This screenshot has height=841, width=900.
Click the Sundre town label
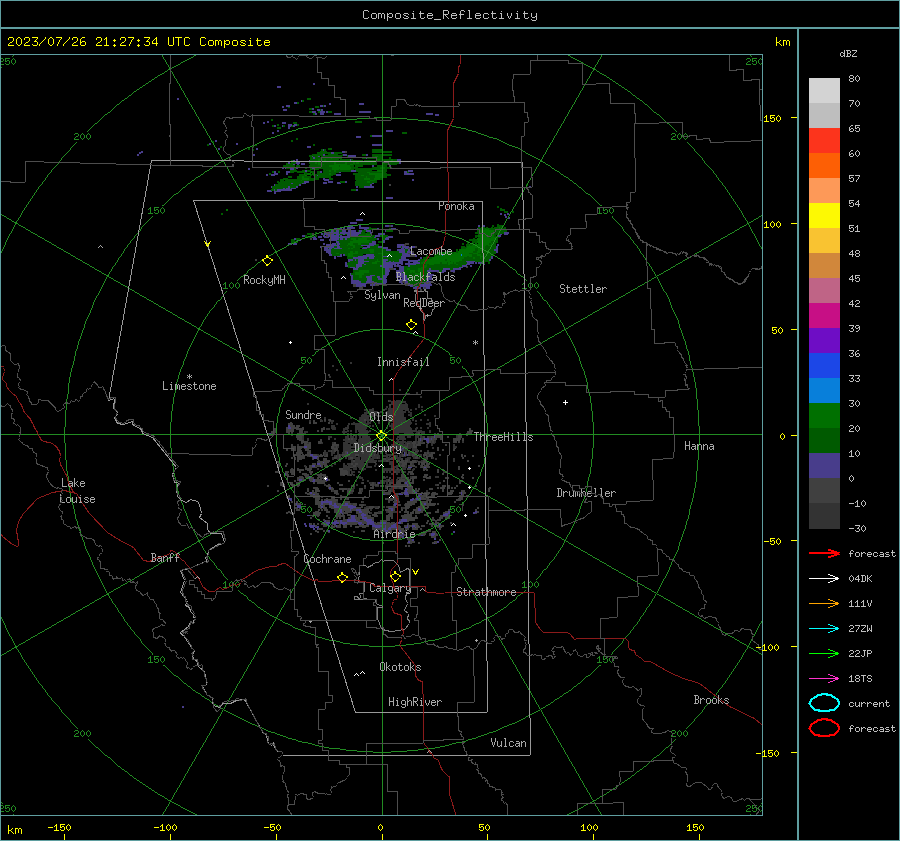pos(303,414)
